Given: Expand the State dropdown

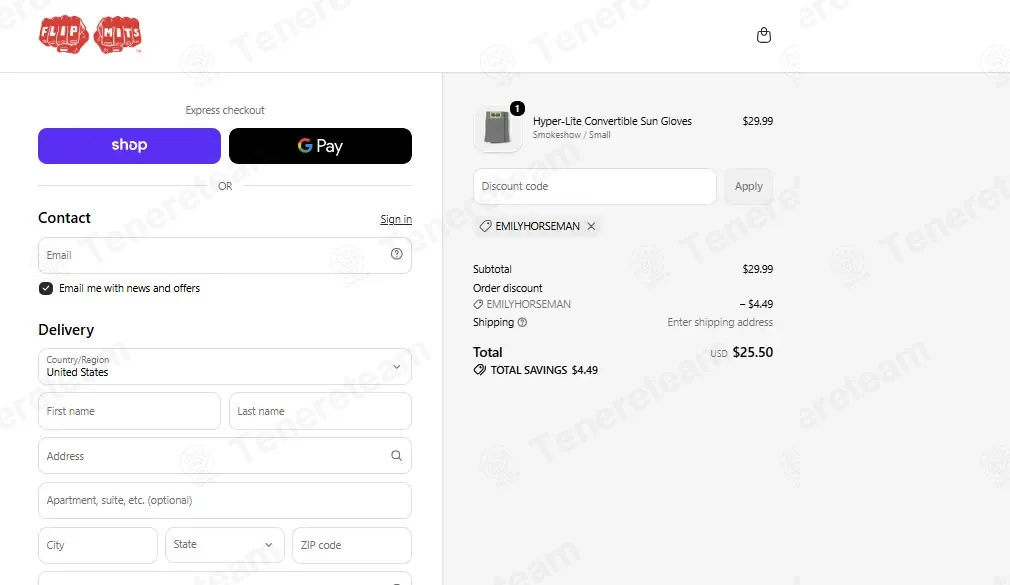Looking at the screenshot, I should point(225,544).
